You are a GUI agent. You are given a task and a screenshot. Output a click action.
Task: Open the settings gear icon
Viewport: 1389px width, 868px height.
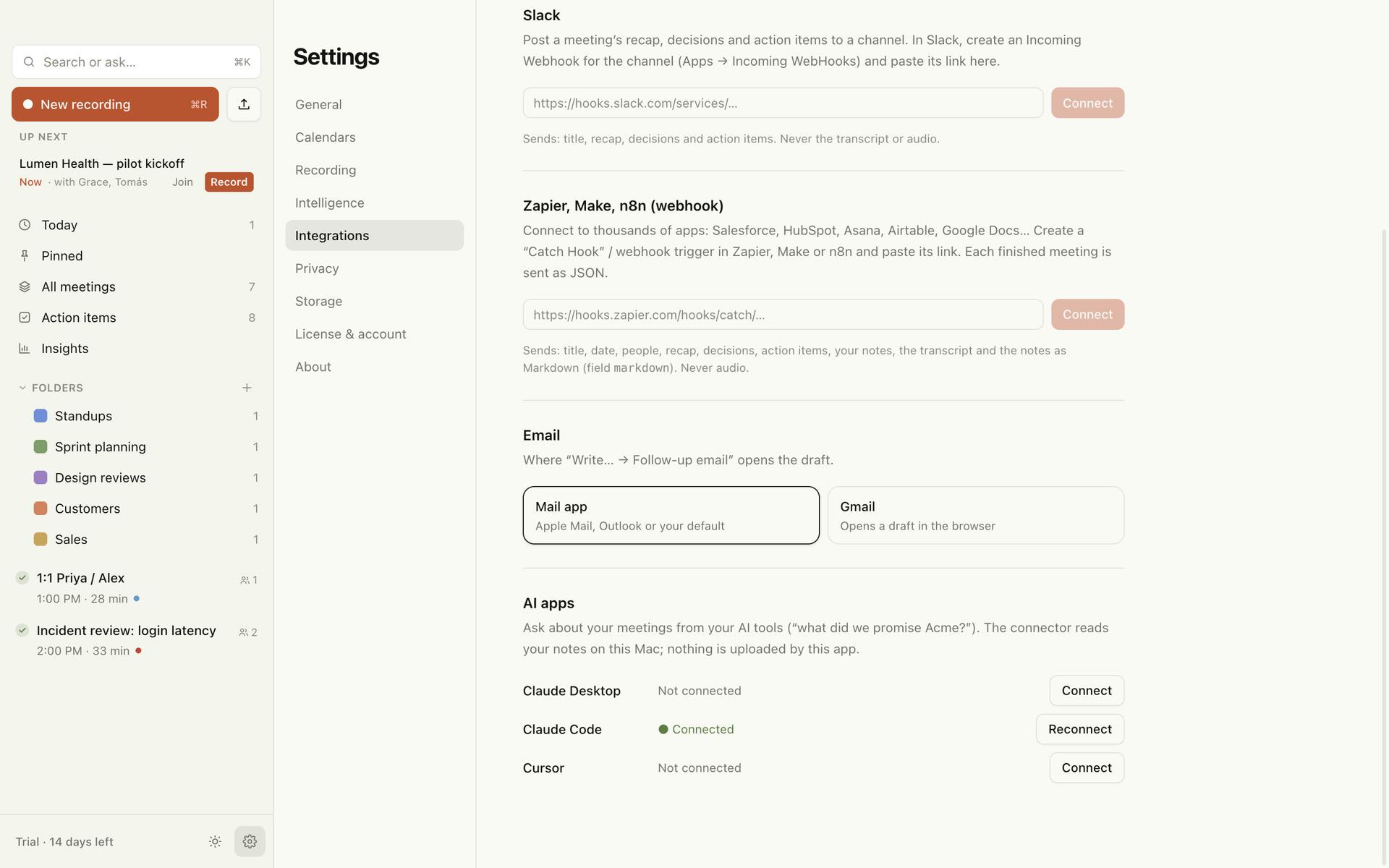point(250,841)
